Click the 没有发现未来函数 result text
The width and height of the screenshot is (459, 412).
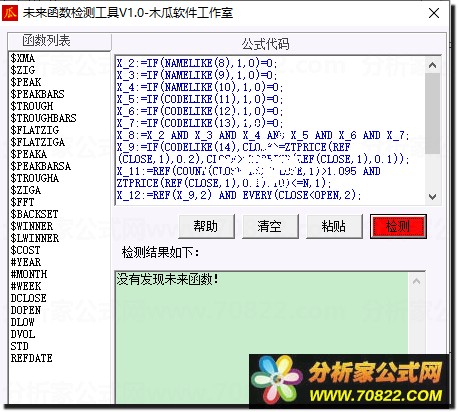click(168, 279)
